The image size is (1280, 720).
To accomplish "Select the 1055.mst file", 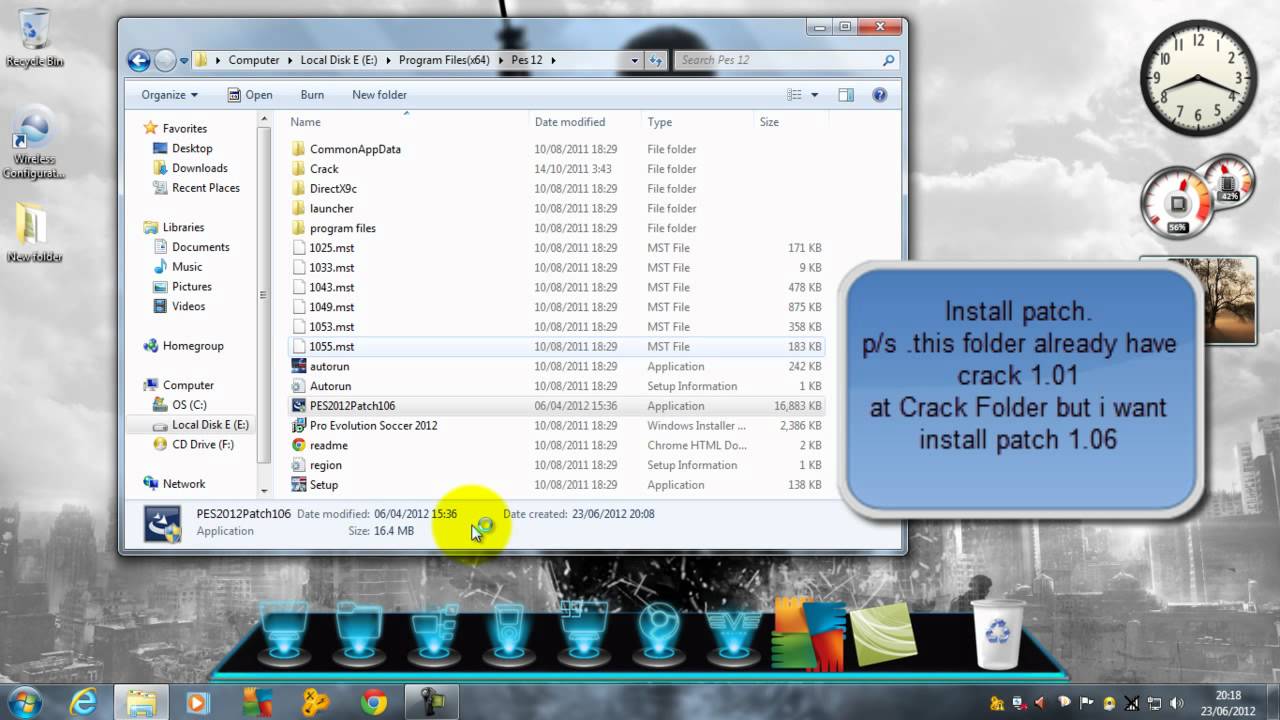I will pyautogui.click(x=331, y=346).
